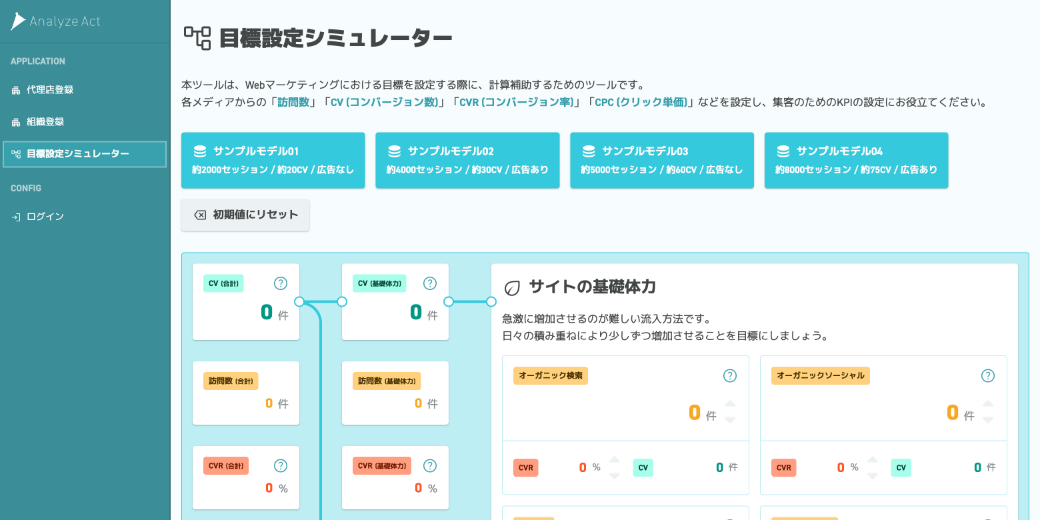The image size is (1040, 520).
Task: Show help for CVR (合計)
Action: [x=281, y=466]
